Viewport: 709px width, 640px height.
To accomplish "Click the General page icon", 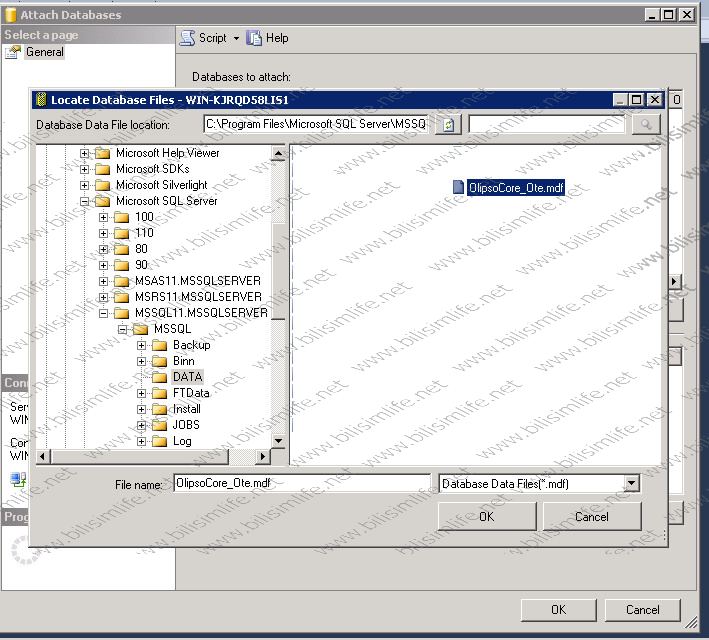I will [12, 53].
